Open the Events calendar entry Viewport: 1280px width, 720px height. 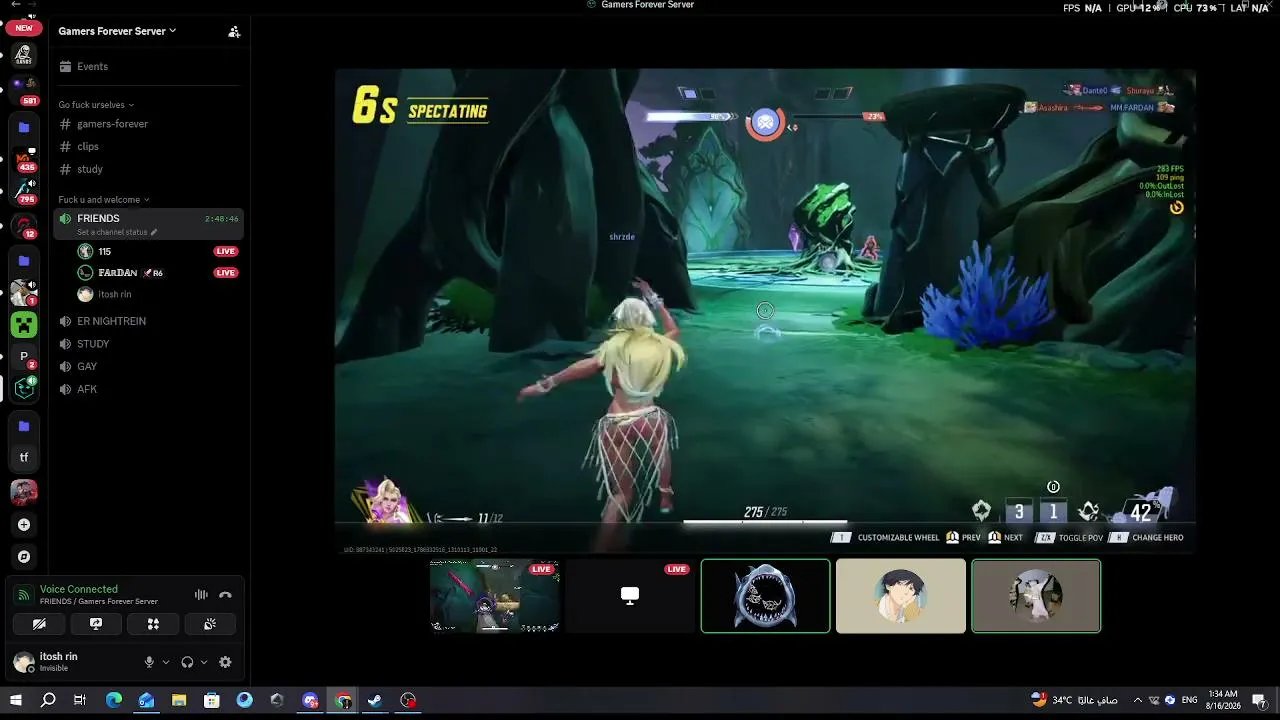coord(150,66)
